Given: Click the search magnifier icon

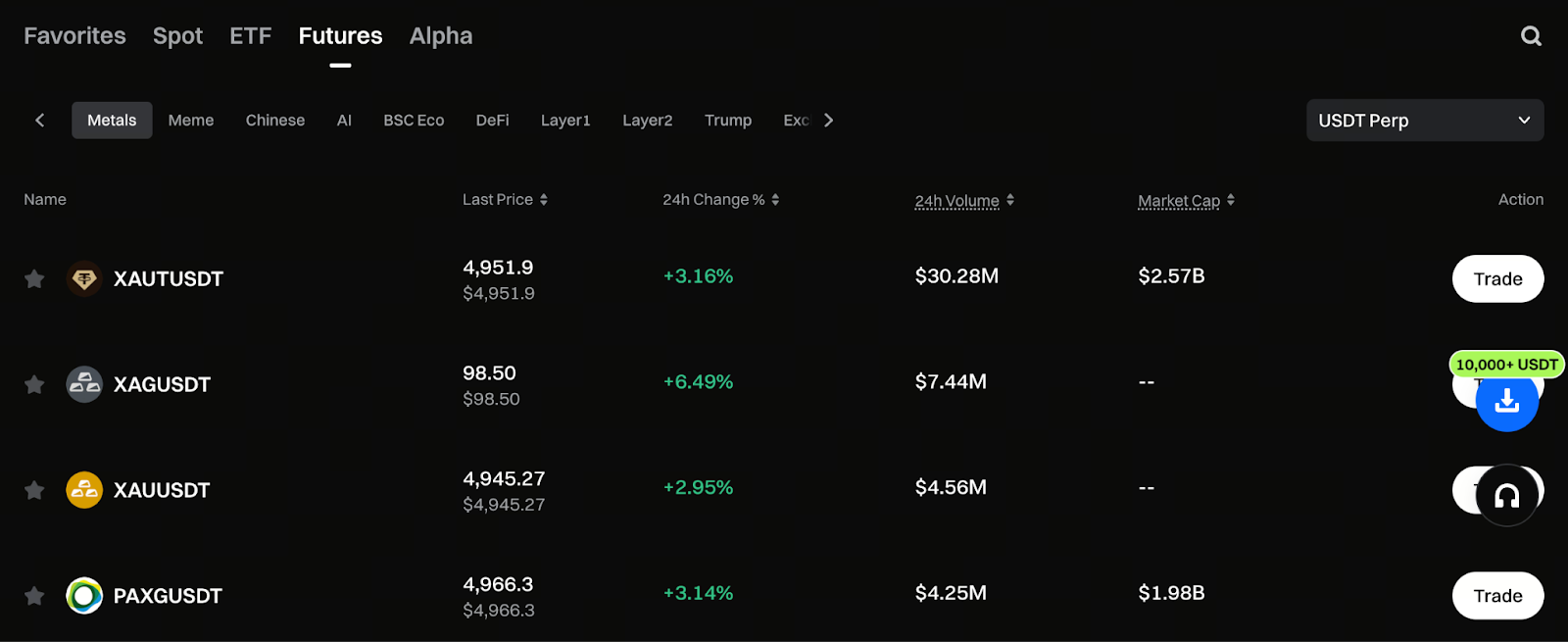Looking at the screenshot, I should (x=1531, y=36).
